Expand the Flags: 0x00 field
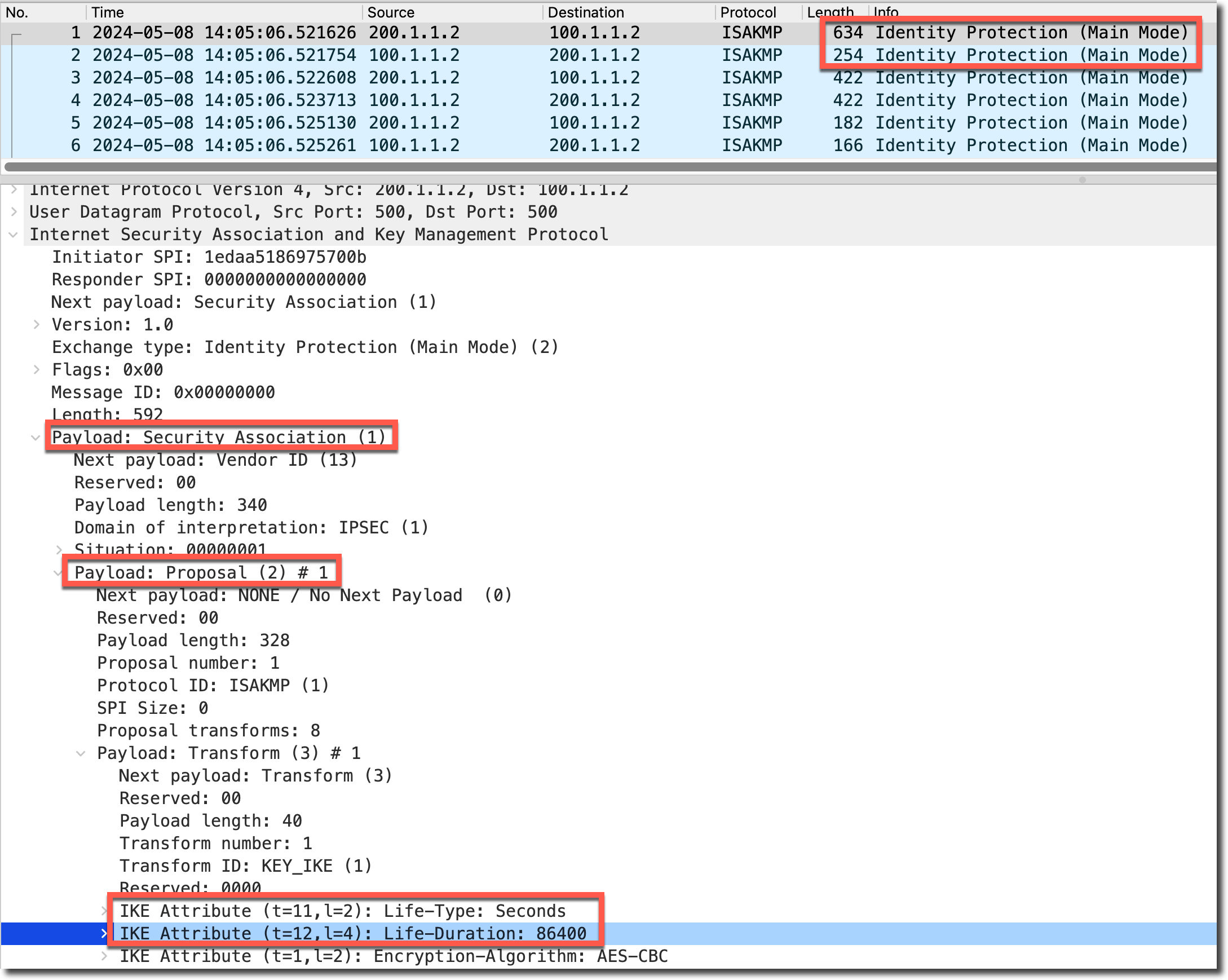This screenshot has height=980, width=1228. (x=37, y=370)
